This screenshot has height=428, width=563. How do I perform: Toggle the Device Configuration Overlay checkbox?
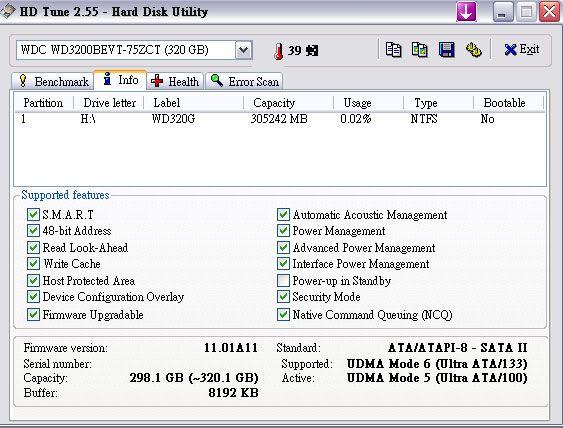tap(33, 297)
